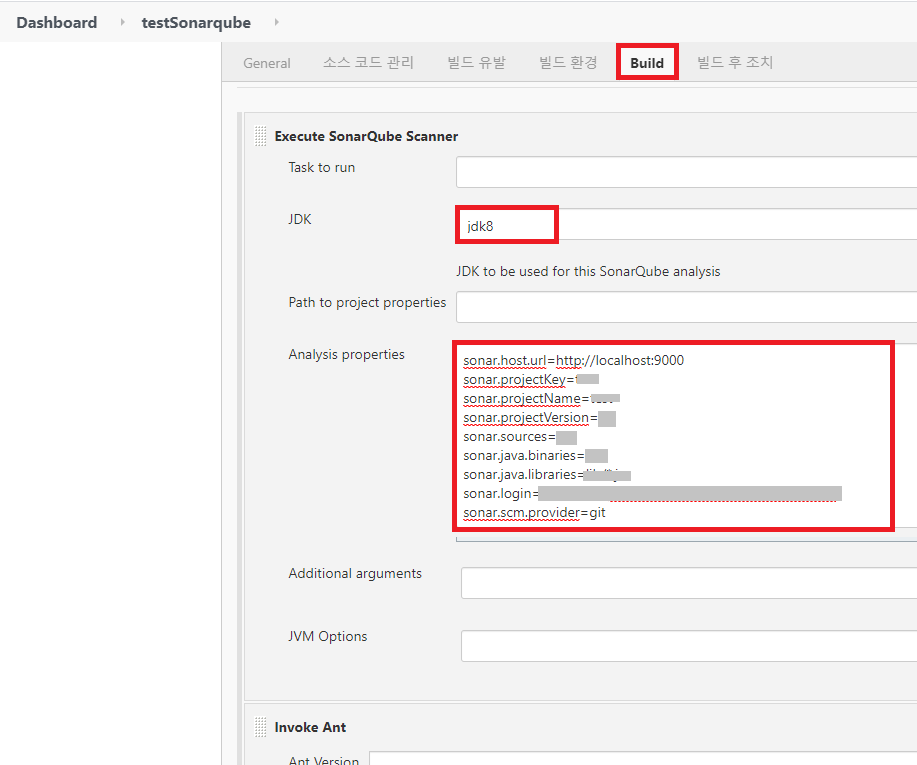917x765 pixels.
Task: Click the sonar.java.libraries line
Action: pyautogui.click(x=546, y=475)
